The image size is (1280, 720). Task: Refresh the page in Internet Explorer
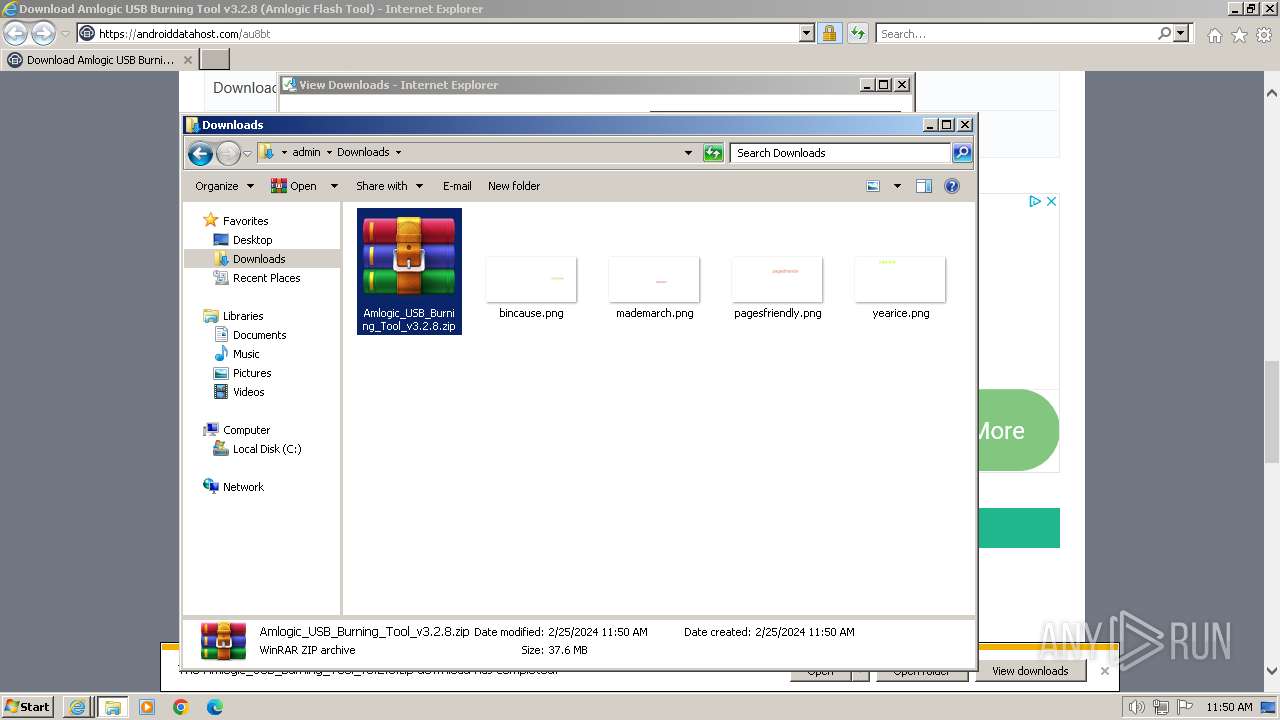(x=857, y=33)
